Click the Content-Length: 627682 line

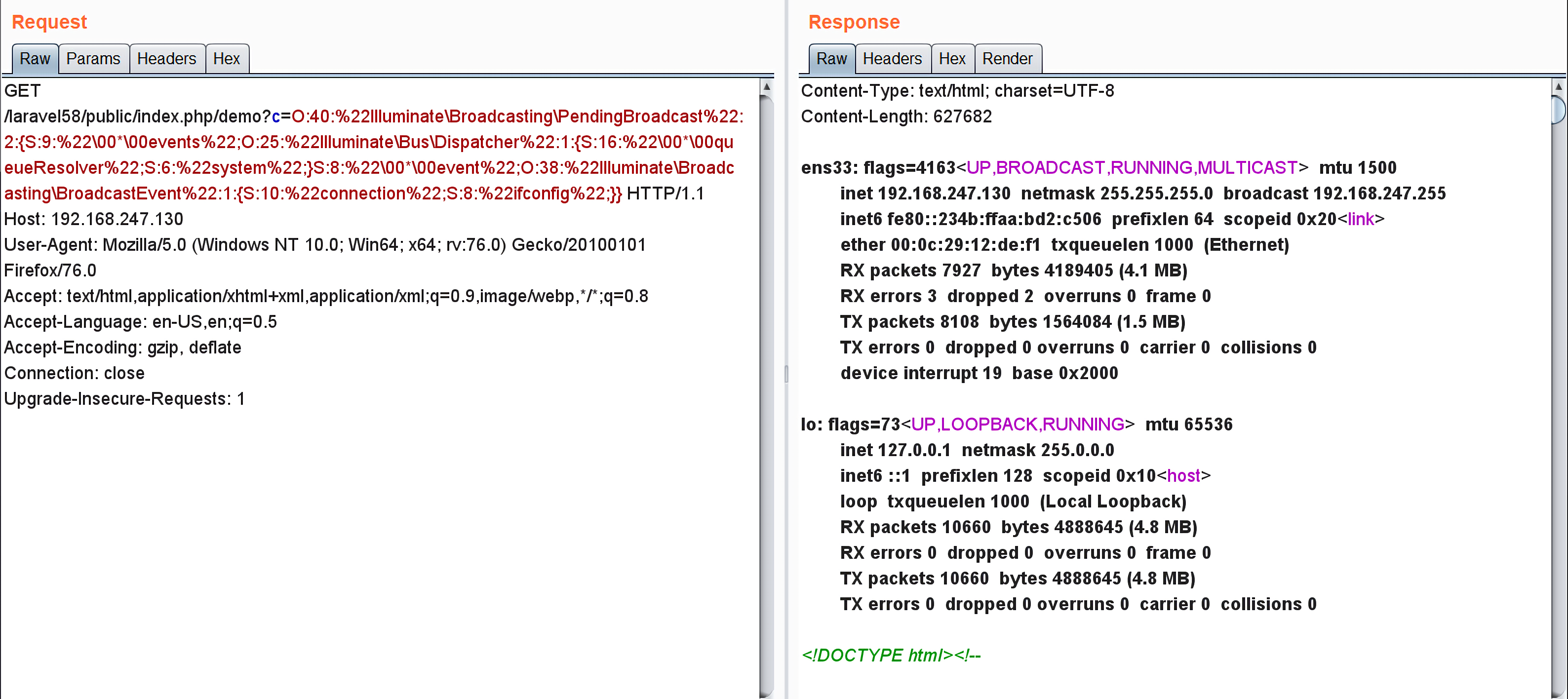[x=897, y=116]
